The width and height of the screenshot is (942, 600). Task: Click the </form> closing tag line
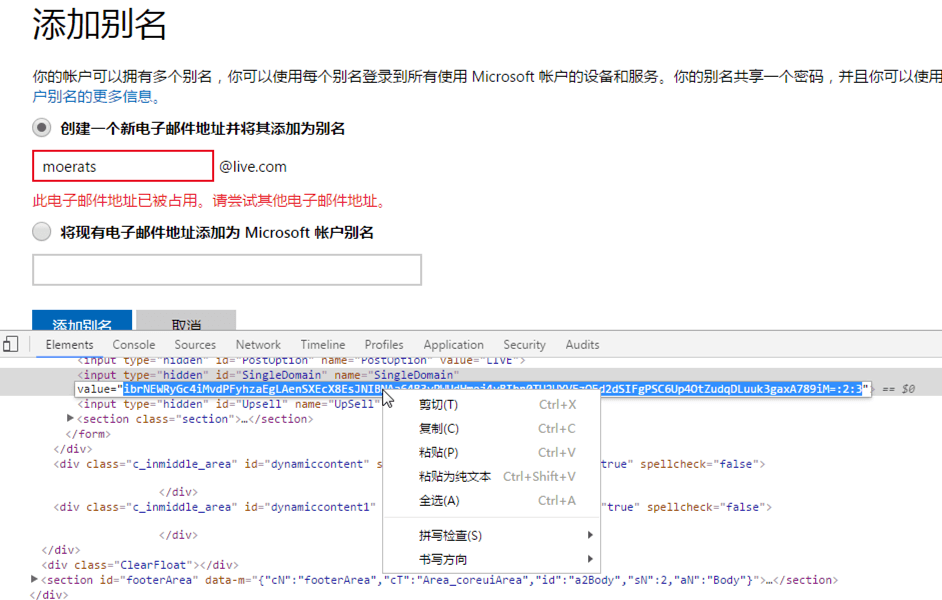click(88, 434)
